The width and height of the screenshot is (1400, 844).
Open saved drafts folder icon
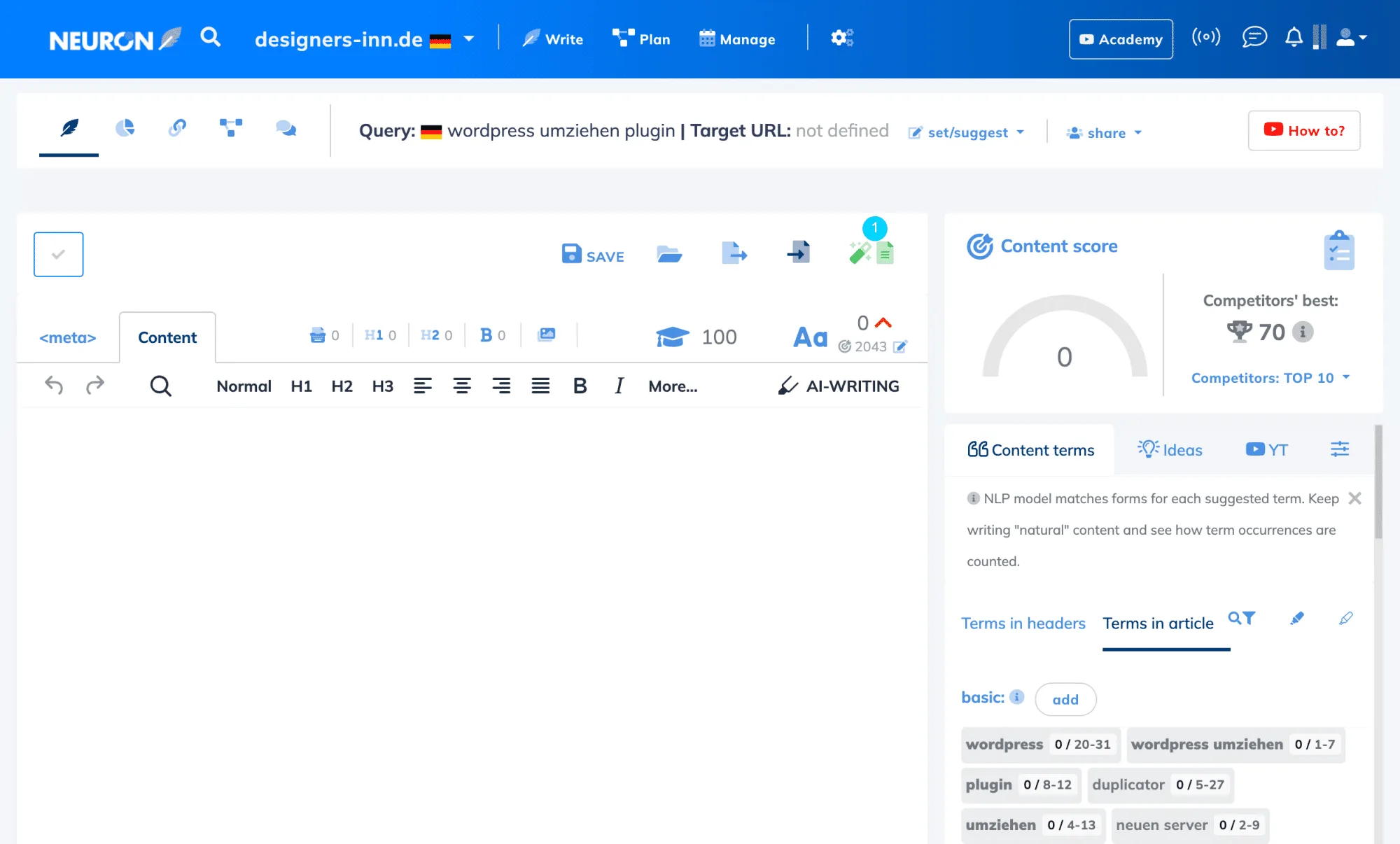(669, 254)
